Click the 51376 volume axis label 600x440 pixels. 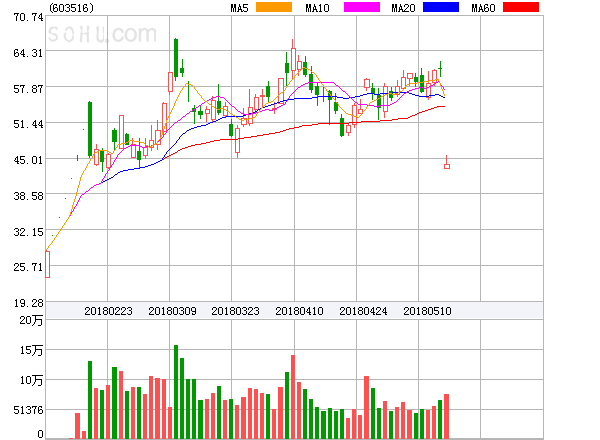tap(28, 410)
